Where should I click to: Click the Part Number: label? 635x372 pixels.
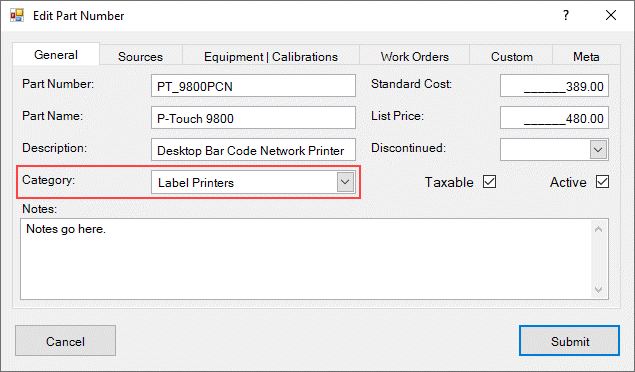click(58, 84)
